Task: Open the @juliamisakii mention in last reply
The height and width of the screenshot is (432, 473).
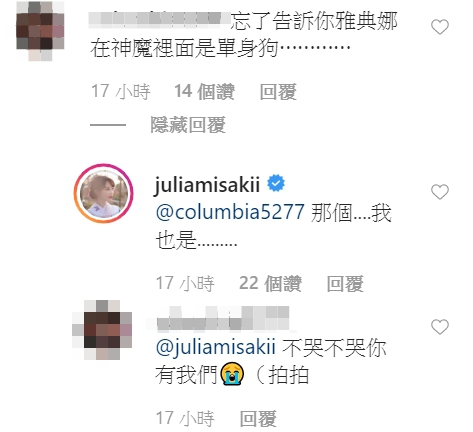Action: click(216, 347)
